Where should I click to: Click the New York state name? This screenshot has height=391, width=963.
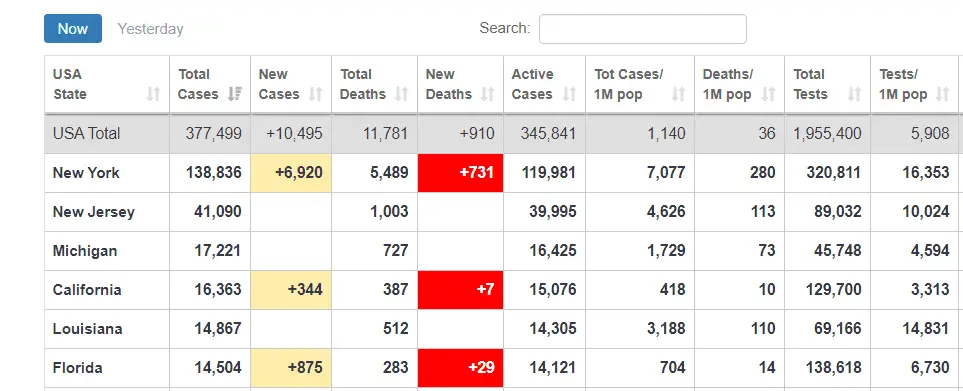(86, 172)
